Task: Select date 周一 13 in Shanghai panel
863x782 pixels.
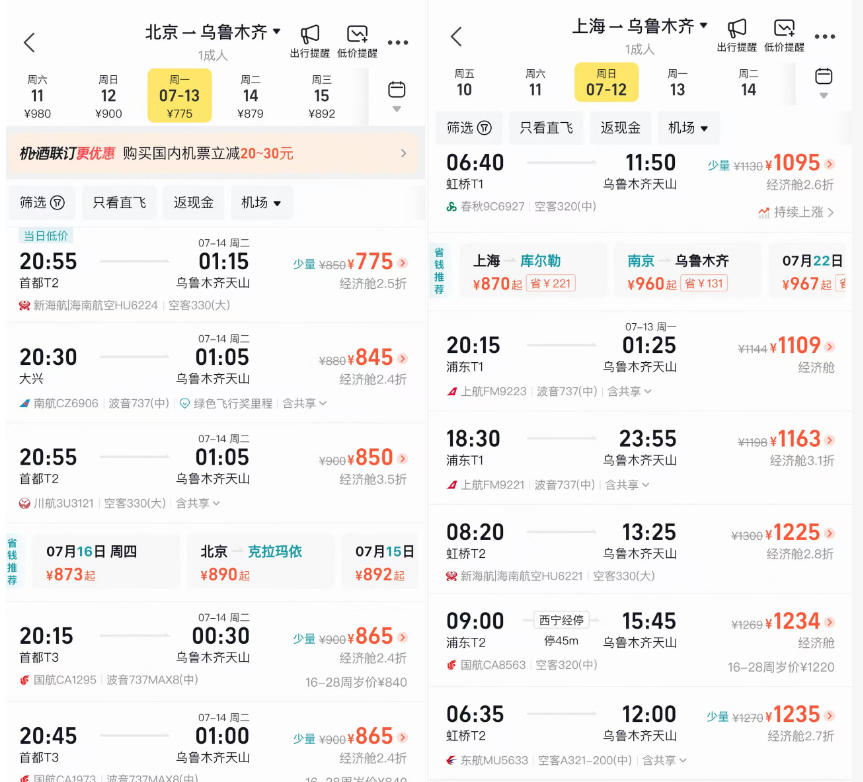Action: pos(678,83)
